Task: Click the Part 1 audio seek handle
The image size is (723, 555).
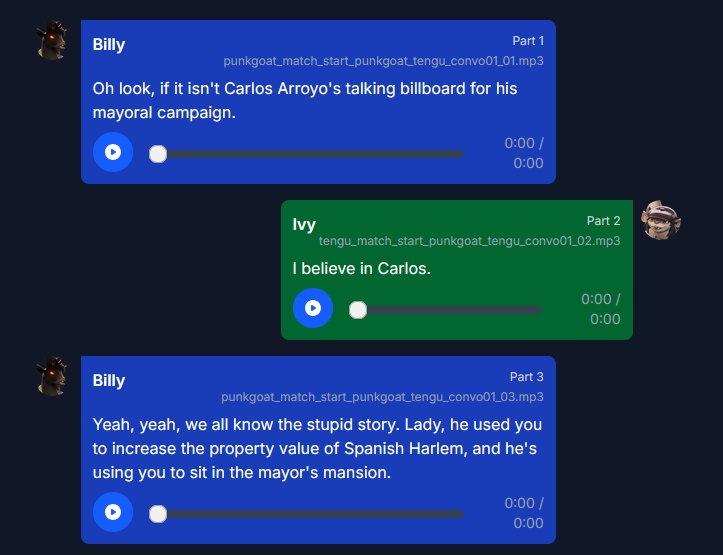Action: click(x=158, y=154)
